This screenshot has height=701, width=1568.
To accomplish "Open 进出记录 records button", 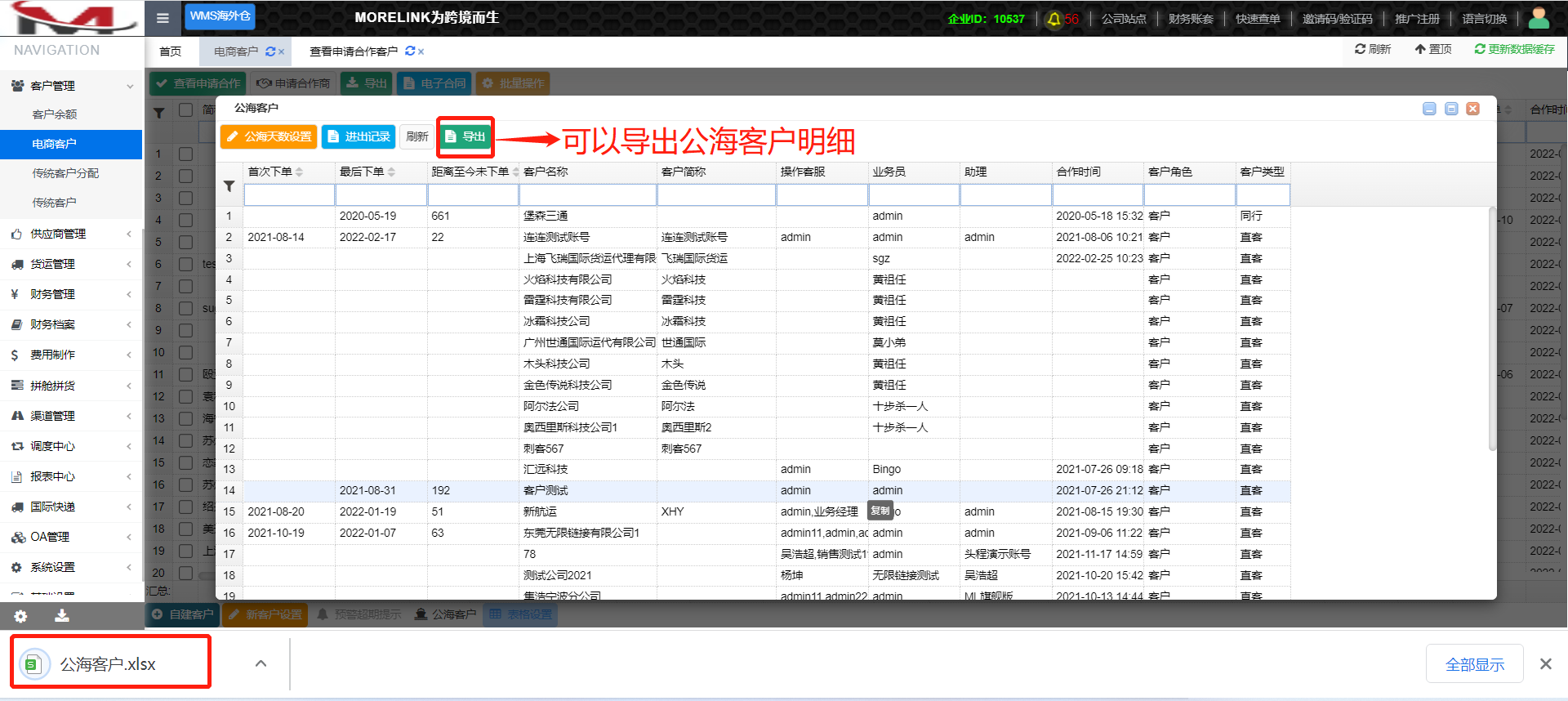I will pos(359,137).
